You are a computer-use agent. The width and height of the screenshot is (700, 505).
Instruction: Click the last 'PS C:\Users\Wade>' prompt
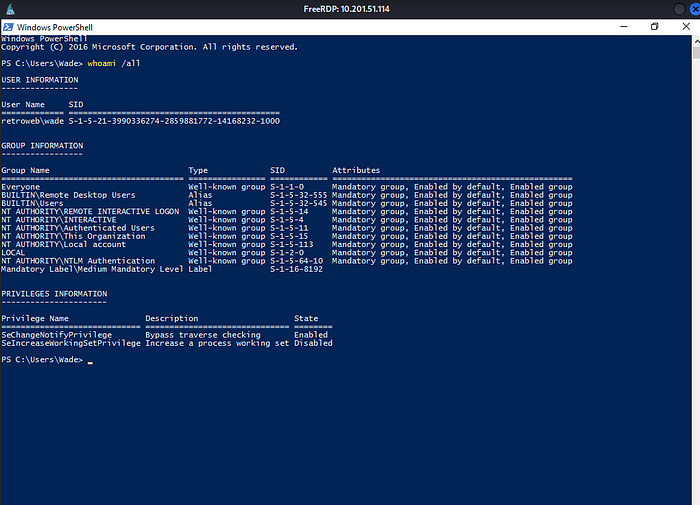[x=42, y=360]
